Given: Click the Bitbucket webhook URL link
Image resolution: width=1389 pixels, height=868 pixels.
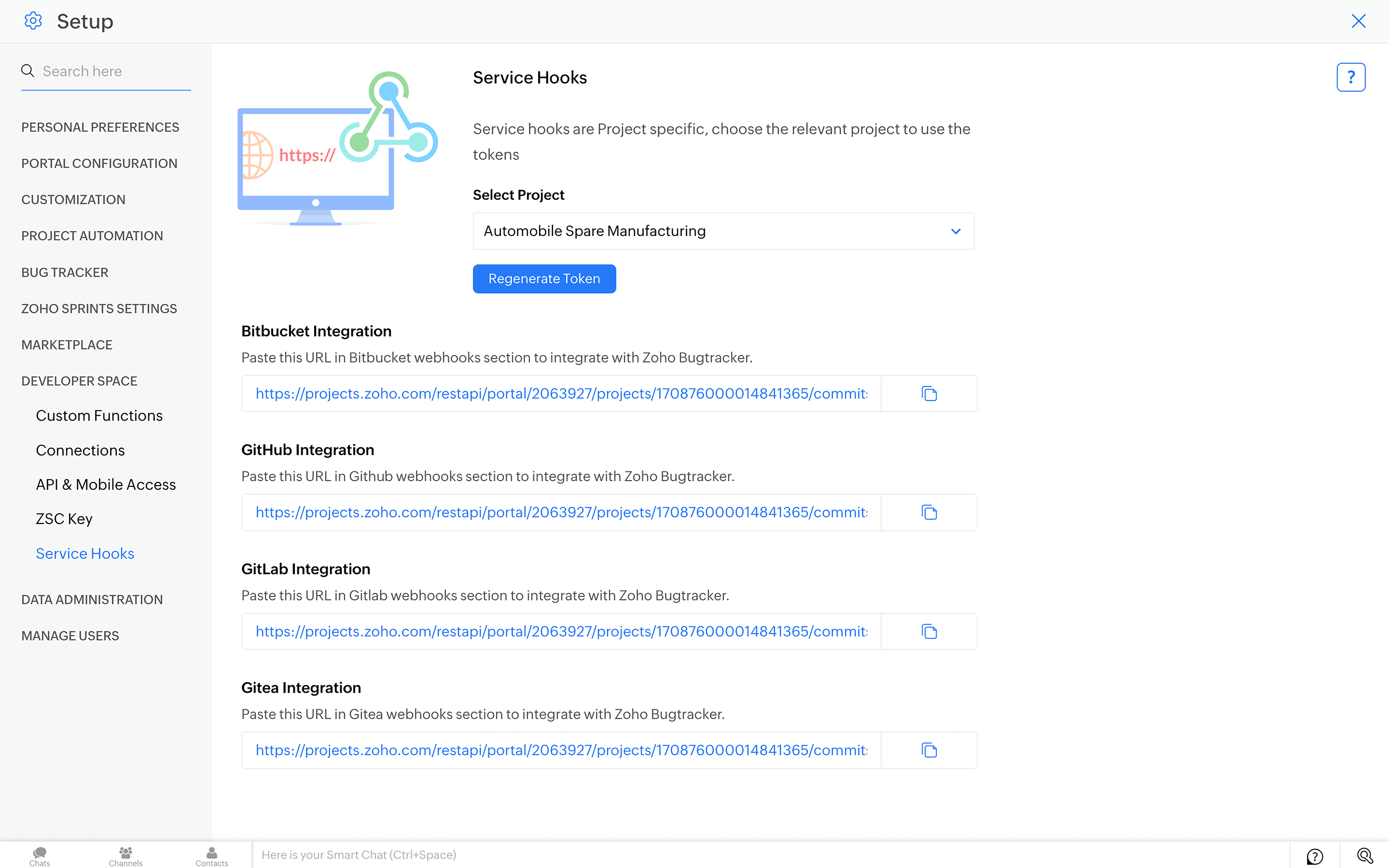Looking at the screenshot, I should point(561,394).
